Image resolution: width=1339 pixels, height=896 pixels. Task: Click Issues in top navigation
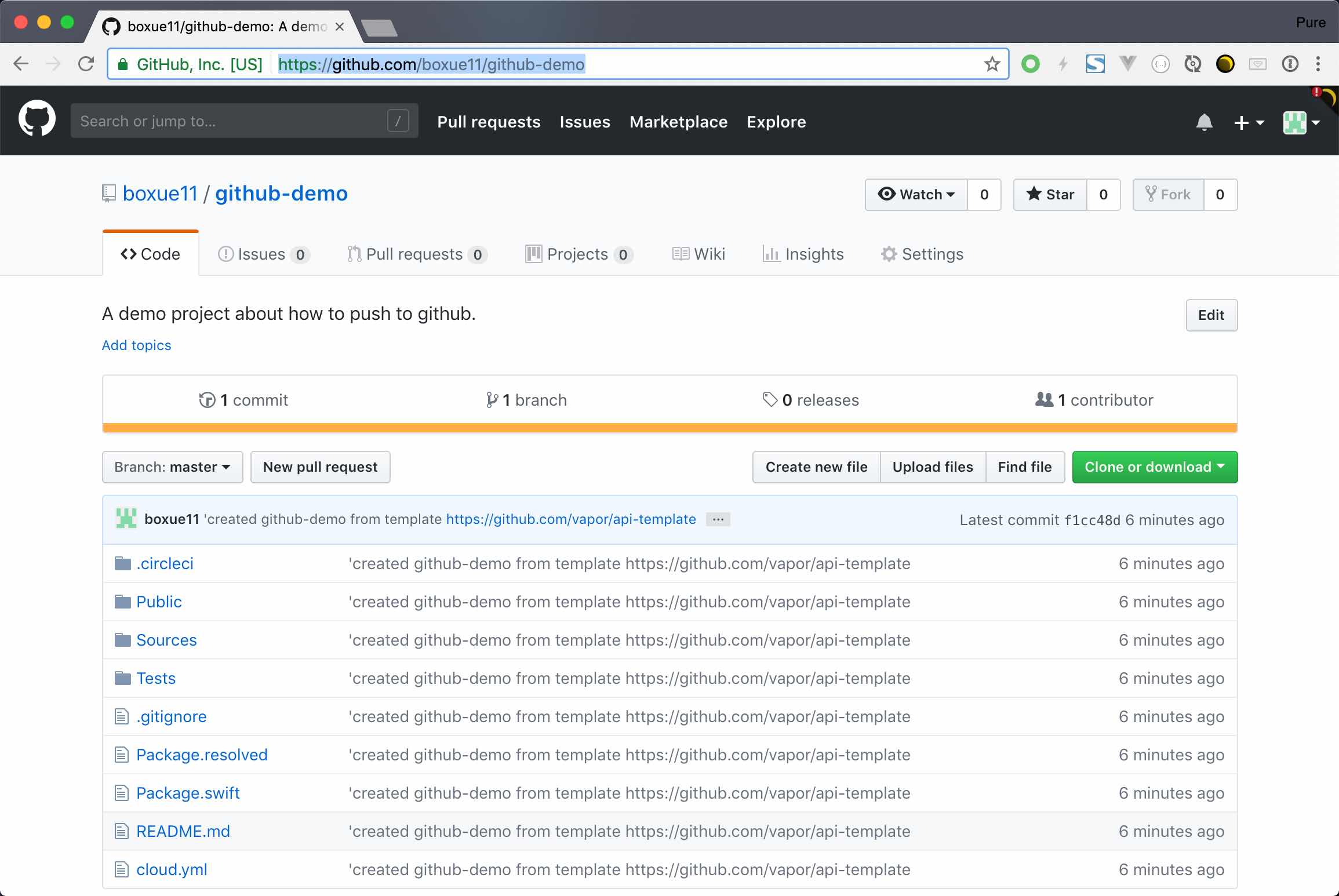click(585, 122)
